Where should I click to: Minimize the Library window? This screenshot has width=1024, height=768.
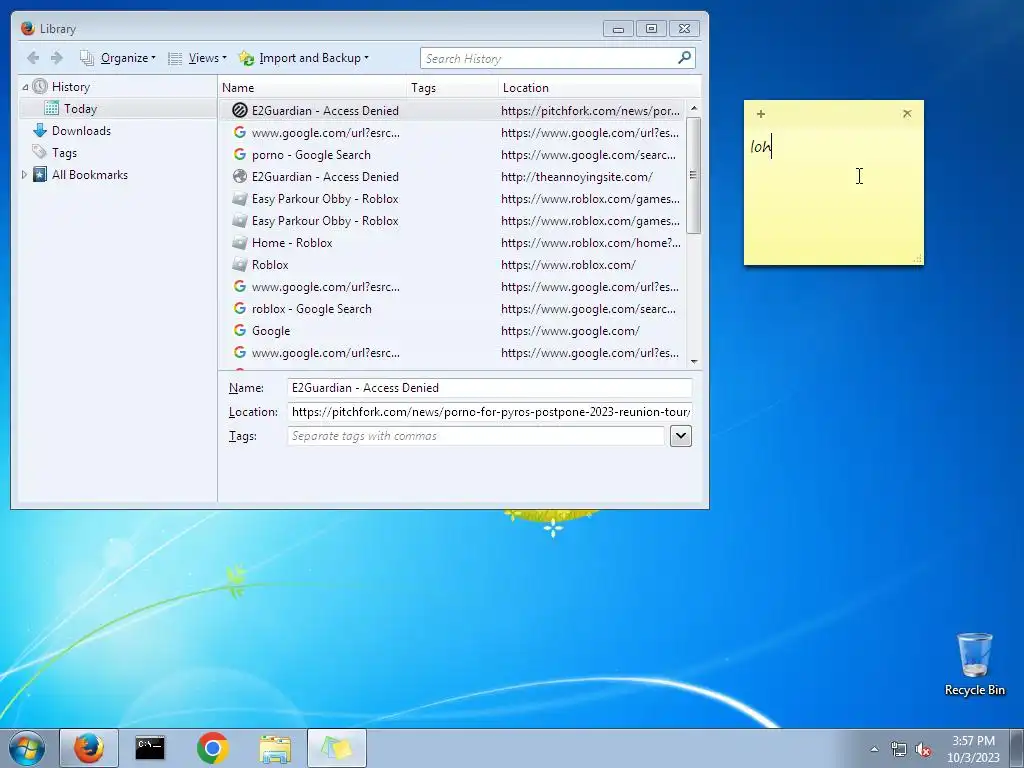pos(618,29)
